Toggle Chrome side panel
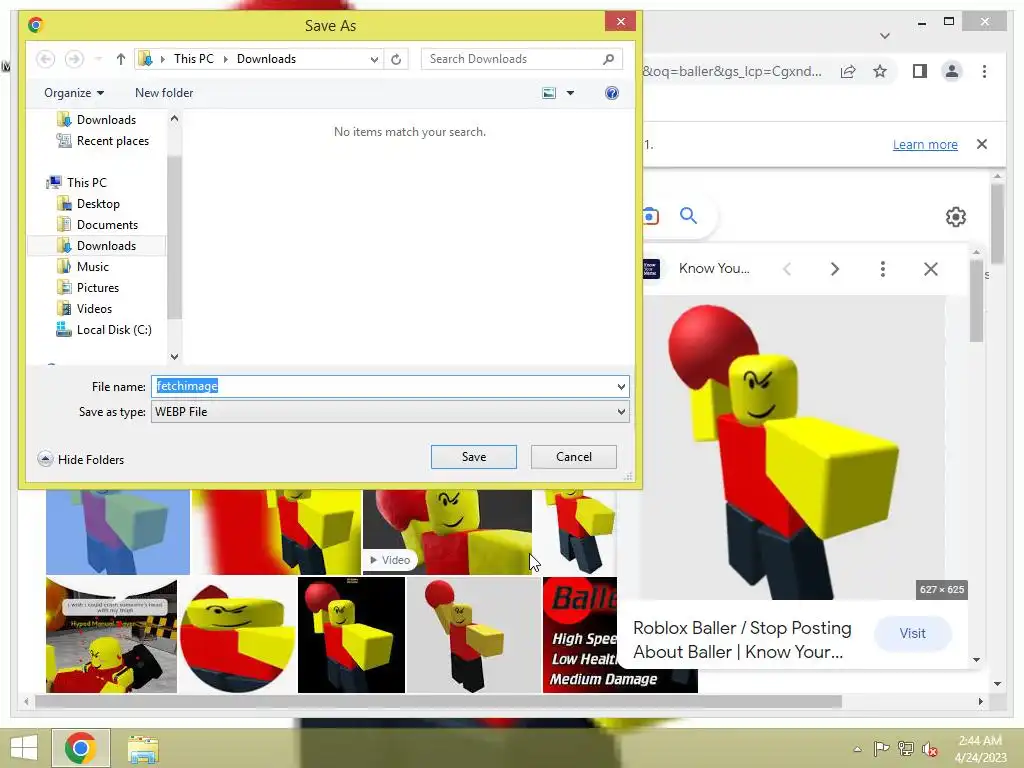Viewport: 1024px width, 768px height. coord(920,71)
